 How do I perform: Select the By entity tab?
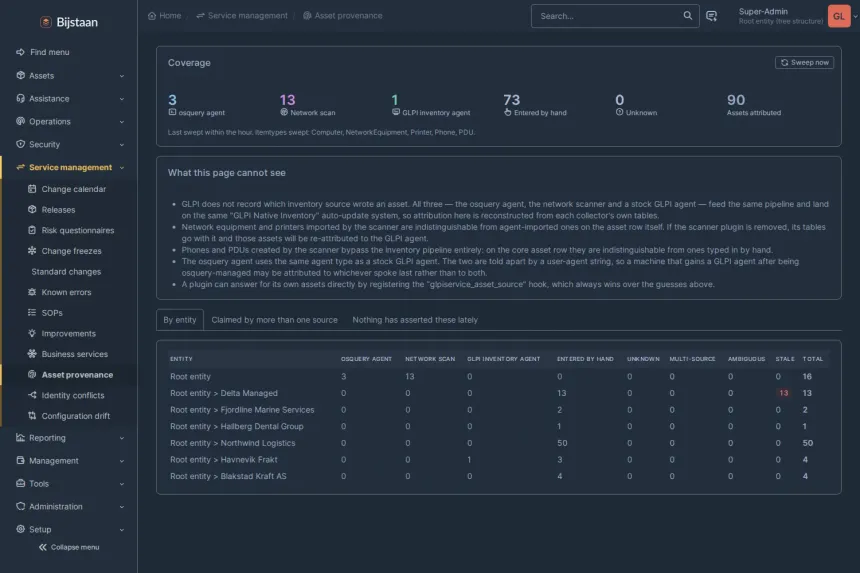pos(180,320)
